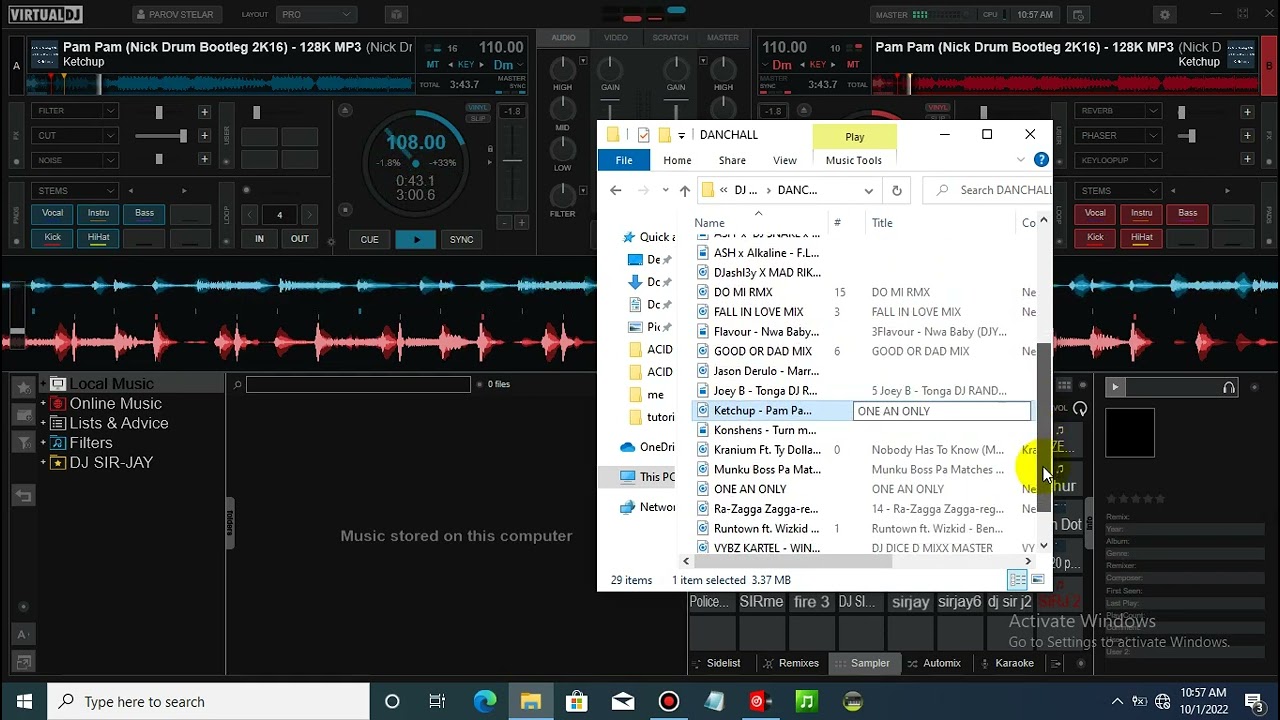Switch to Explorer View ribbon tab
The height and width of the screenshot is (720, 1280).
point(785,160)
